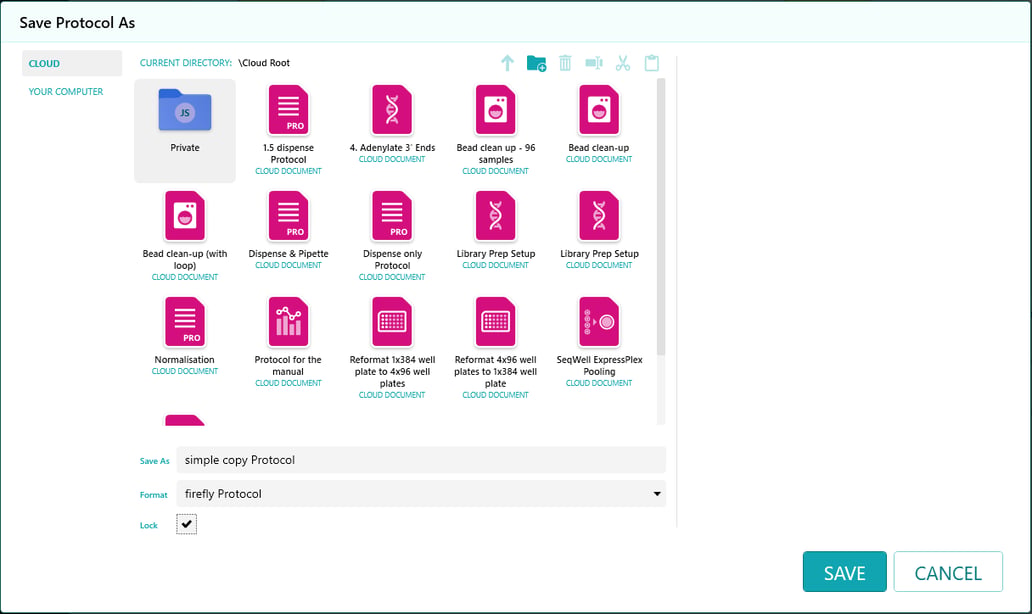This screenshot has width=1032, height=614.
Task: Click the rename icon in the toolbar
Action: coord(594,63)
